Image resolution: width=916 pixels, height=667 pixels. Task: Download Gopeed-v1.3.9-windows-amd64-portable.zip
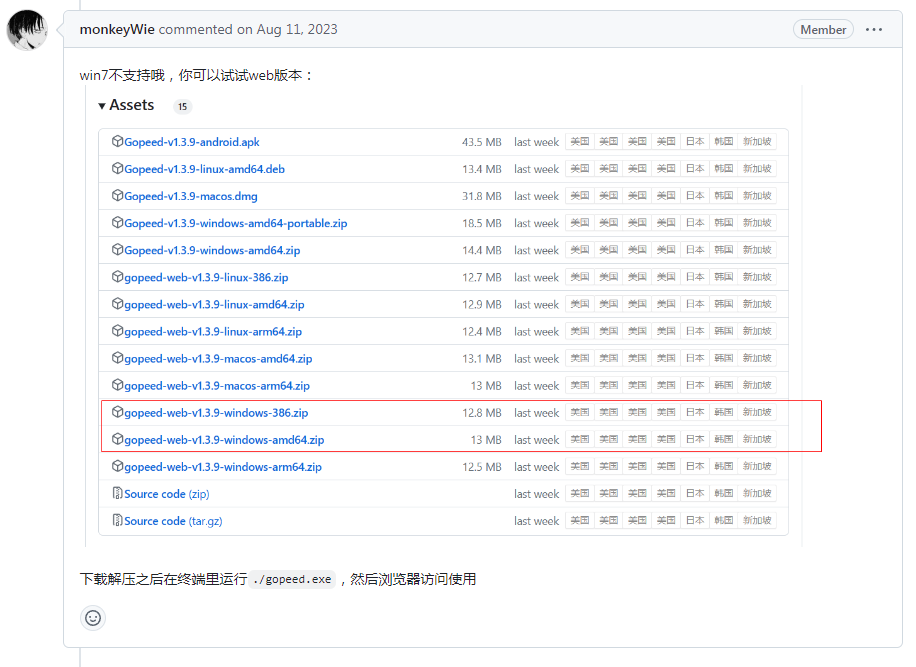click(236, 223)
